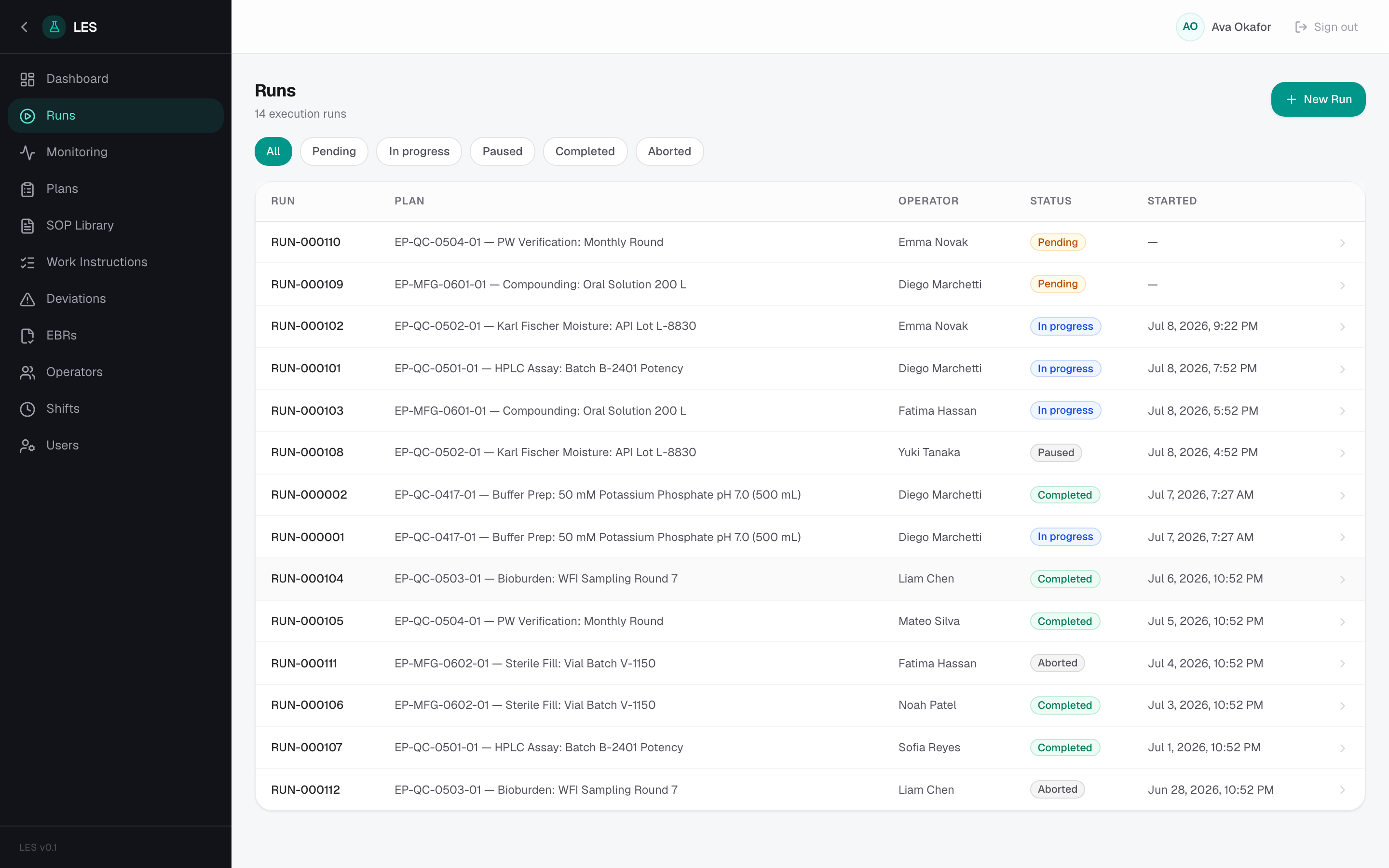Click Pending status badge of RUN-000110
The image size is (1389, 868).
pos(1057,242)
